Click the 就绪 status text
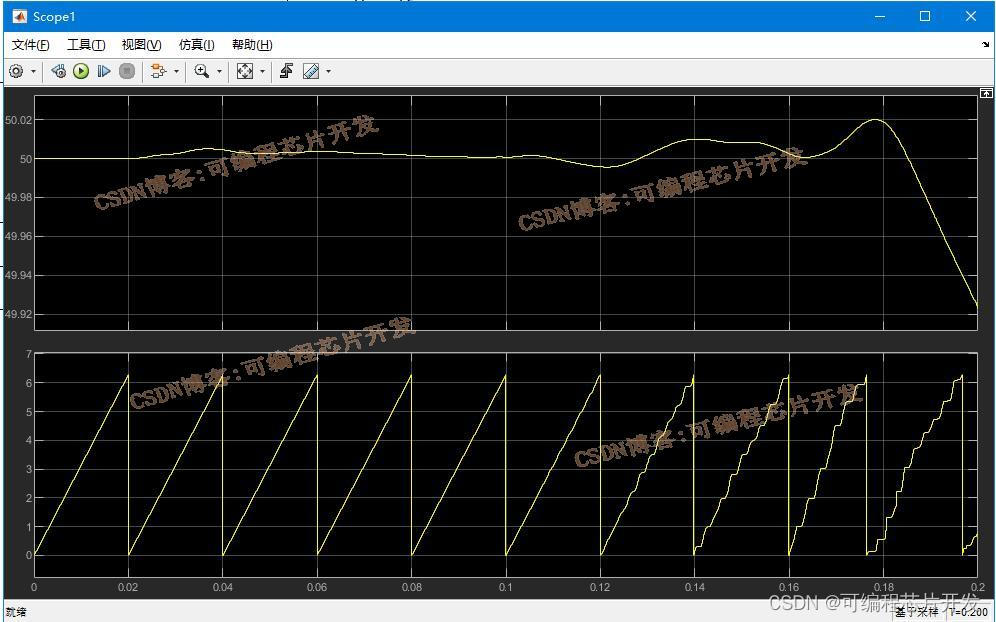 (x=15, y=613)
